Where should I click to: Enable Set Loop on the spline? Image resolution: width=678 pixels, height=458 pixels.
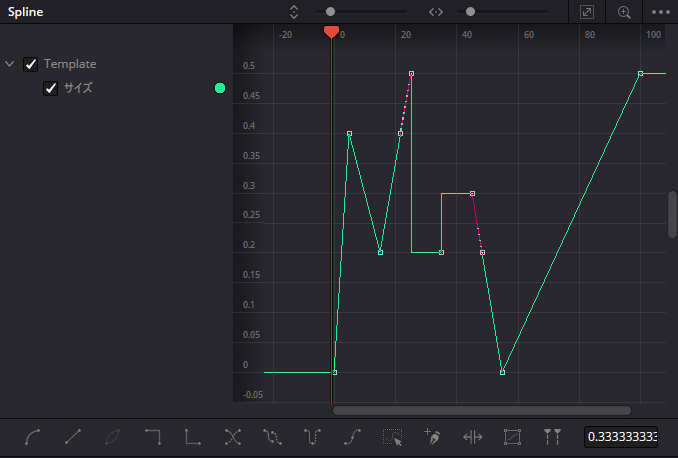click(x=272, y=437)
